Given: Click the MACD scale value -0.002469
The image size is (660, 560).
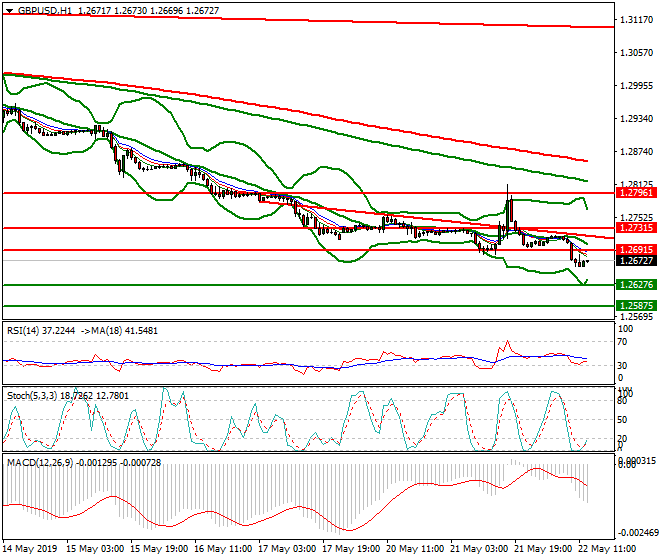Looking at the screenshot, I should [x=638, y=533].
